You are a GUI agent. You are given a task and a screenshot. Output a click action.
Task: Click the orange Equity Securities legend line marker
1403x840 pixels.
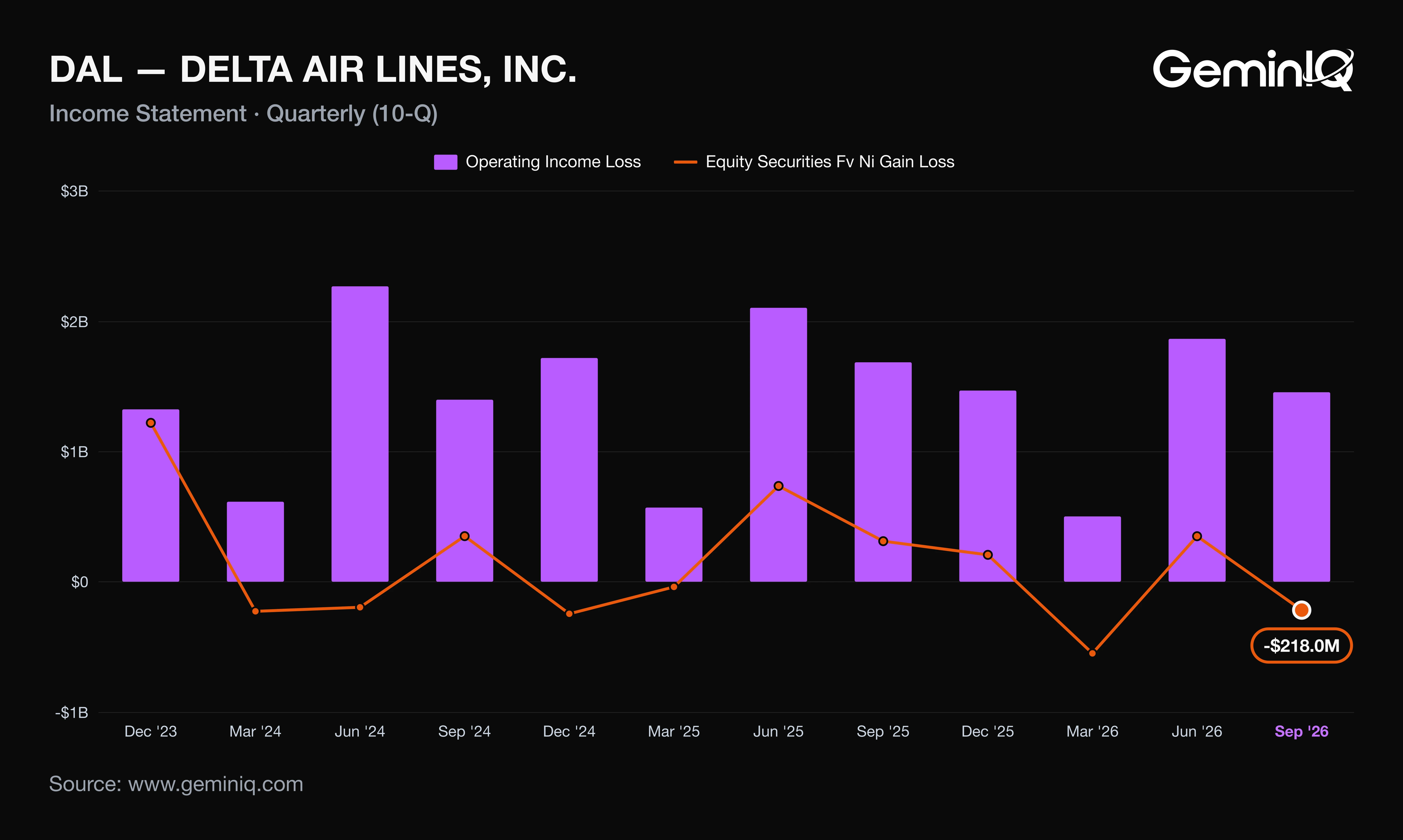[x=685, y=162]
